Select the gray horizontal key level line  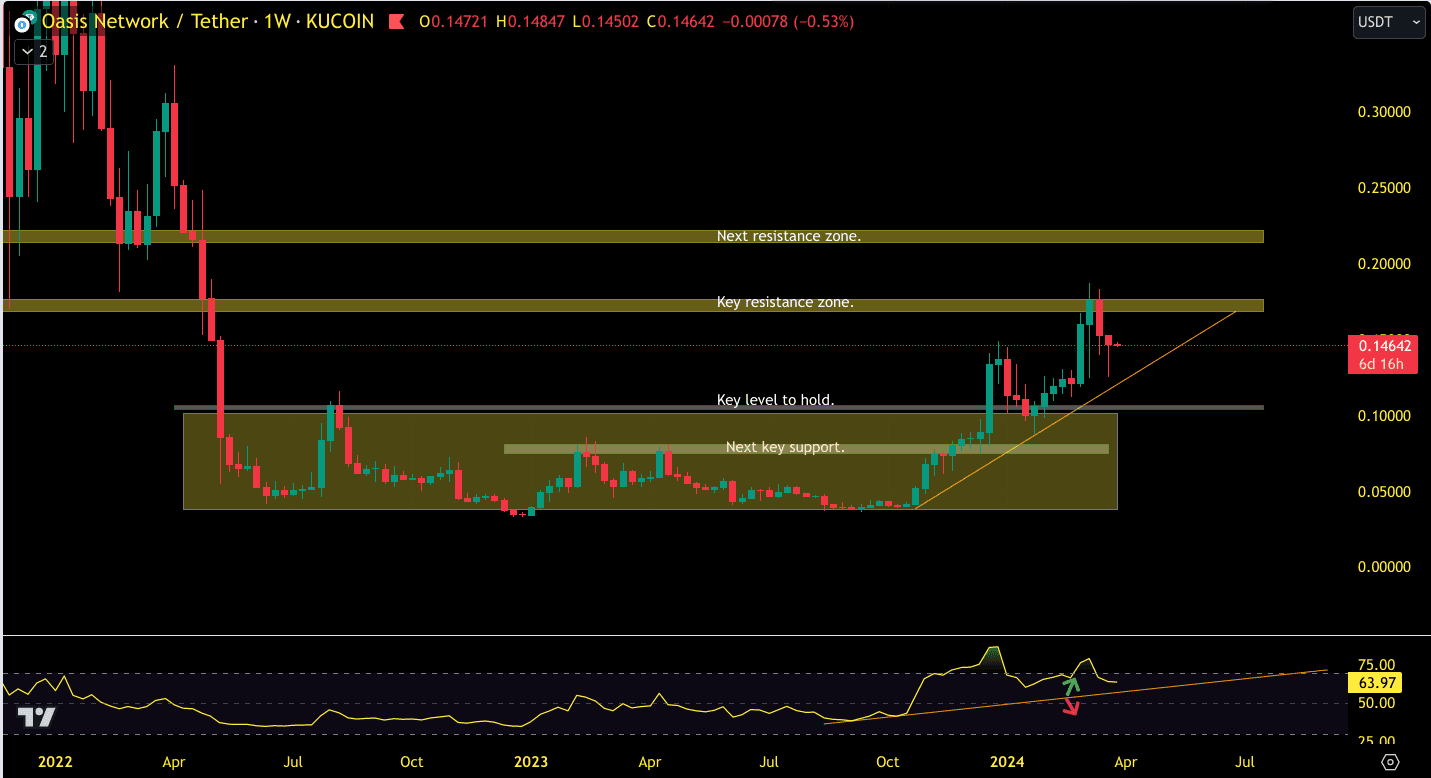pyautogui.click(x=718, y=407)
